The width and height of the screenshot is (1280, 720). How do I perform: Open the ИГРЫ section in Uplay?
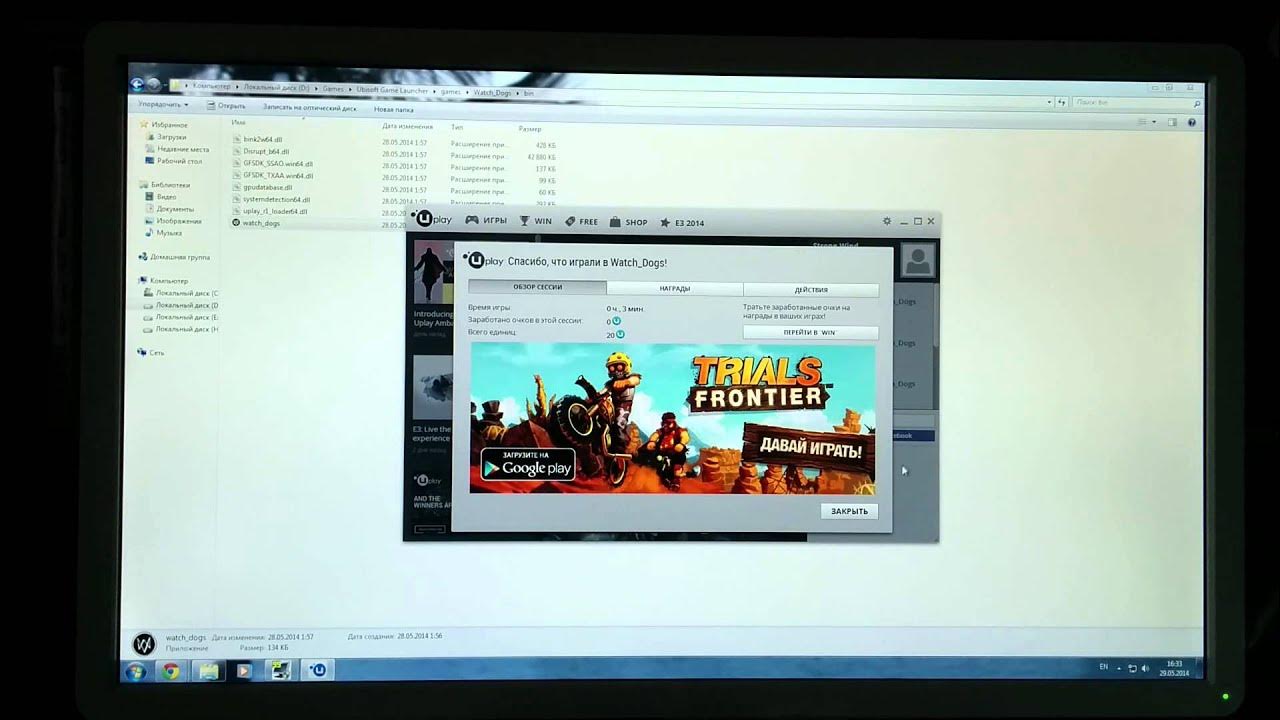coord(486,221)
